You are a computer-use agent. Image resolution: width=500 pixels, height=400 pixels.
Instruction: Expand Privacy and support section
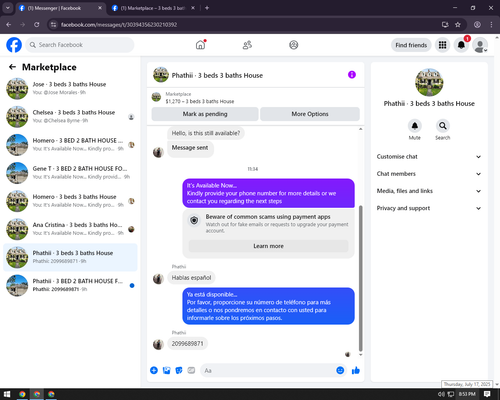[429, 208]
